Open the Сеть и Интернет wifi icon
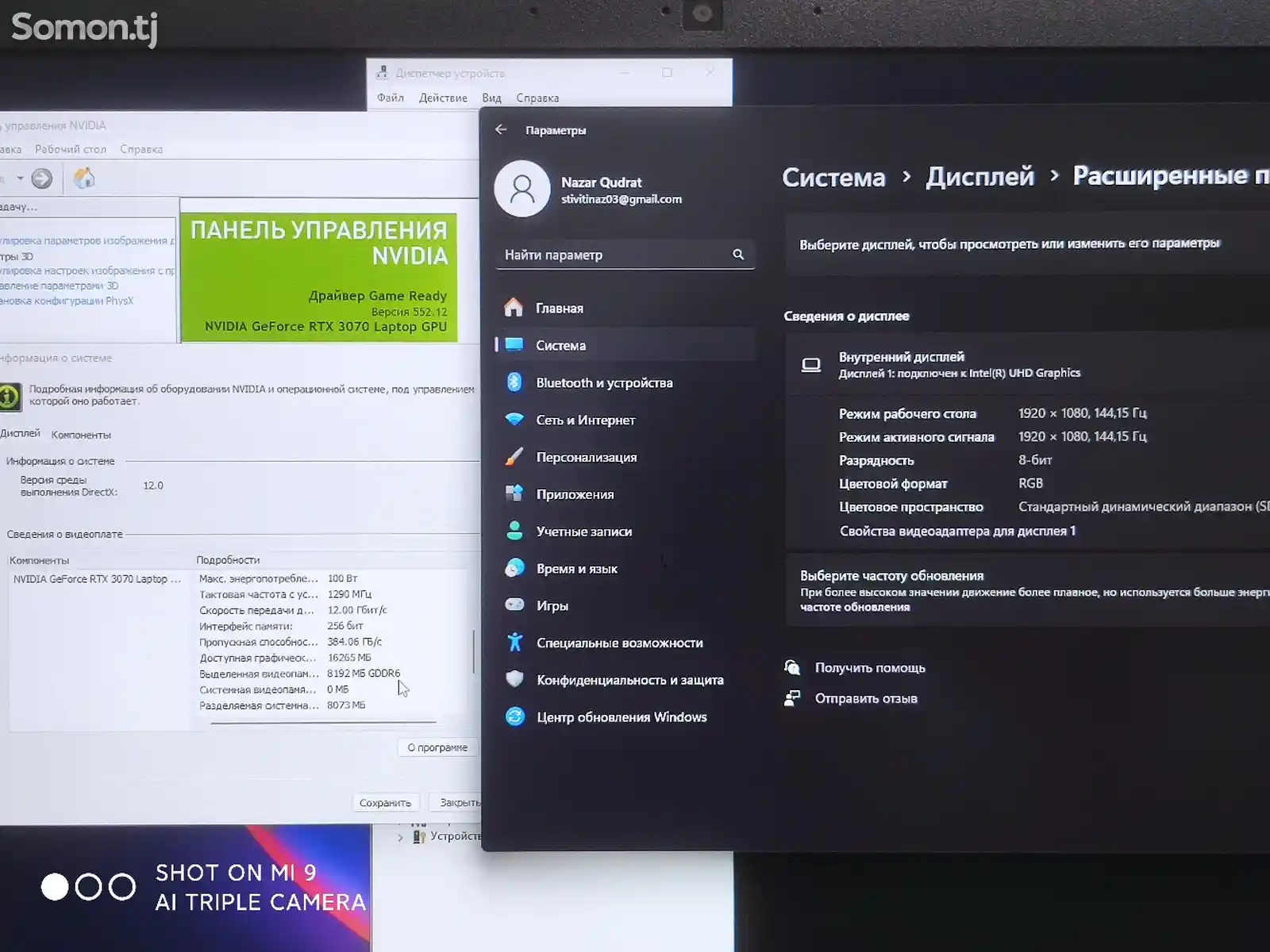 514,420
